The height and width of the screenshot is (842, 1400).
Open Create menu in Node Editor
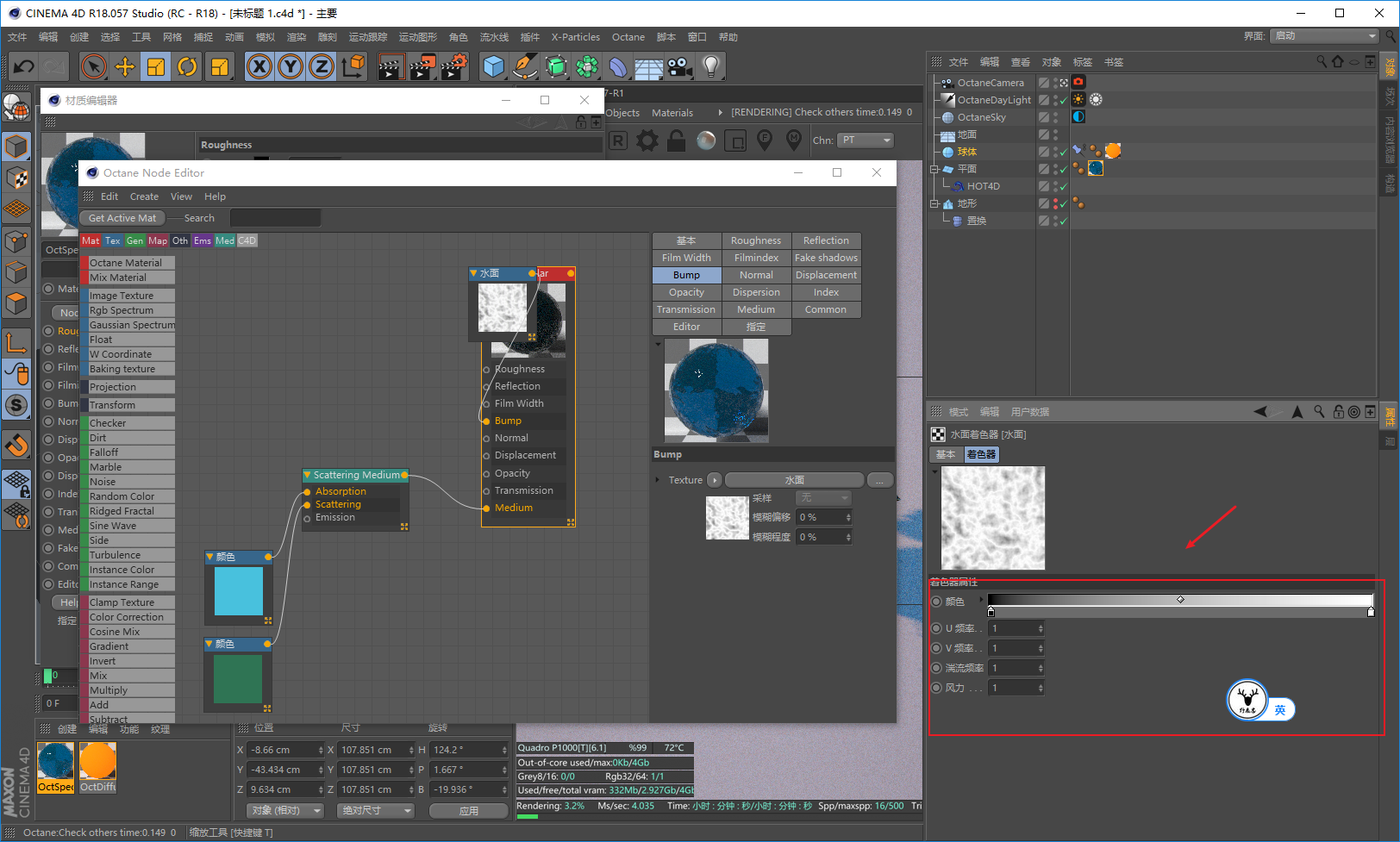pyautogui.click(x=144, y=196)
